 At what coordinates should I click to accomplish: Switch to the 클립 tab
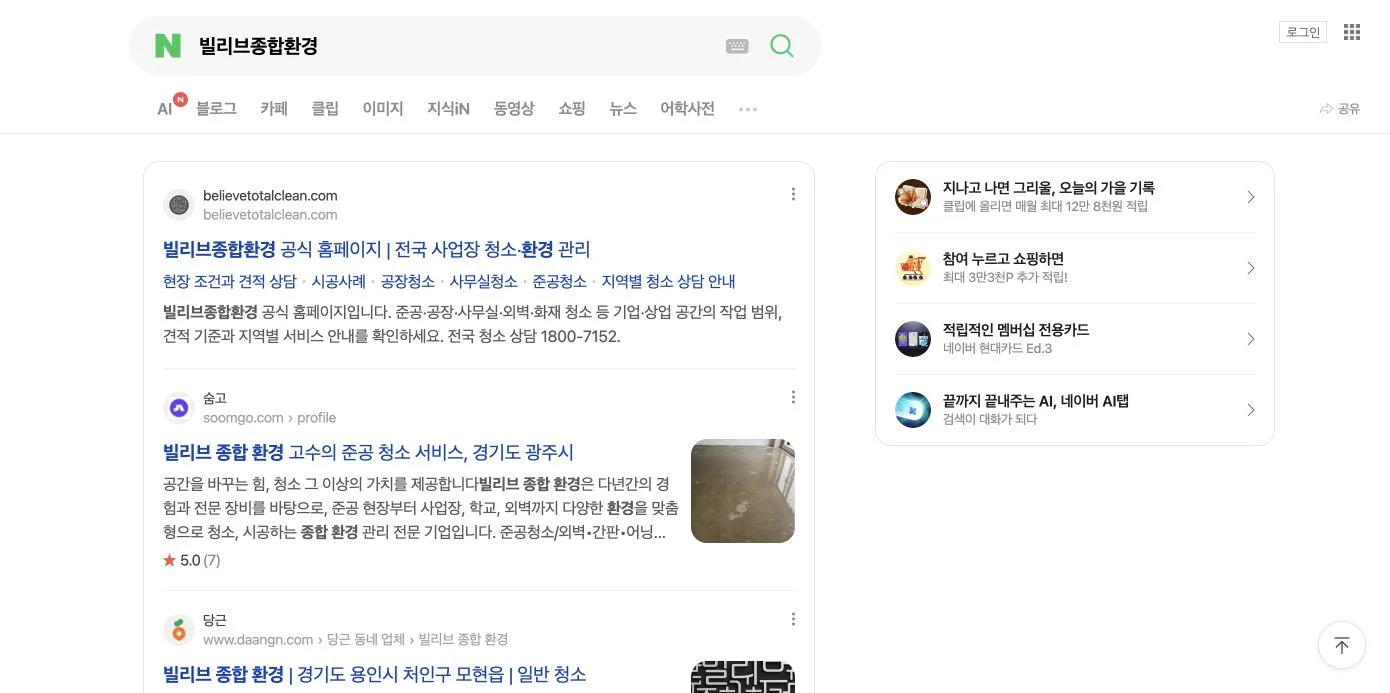coord(325,109)
